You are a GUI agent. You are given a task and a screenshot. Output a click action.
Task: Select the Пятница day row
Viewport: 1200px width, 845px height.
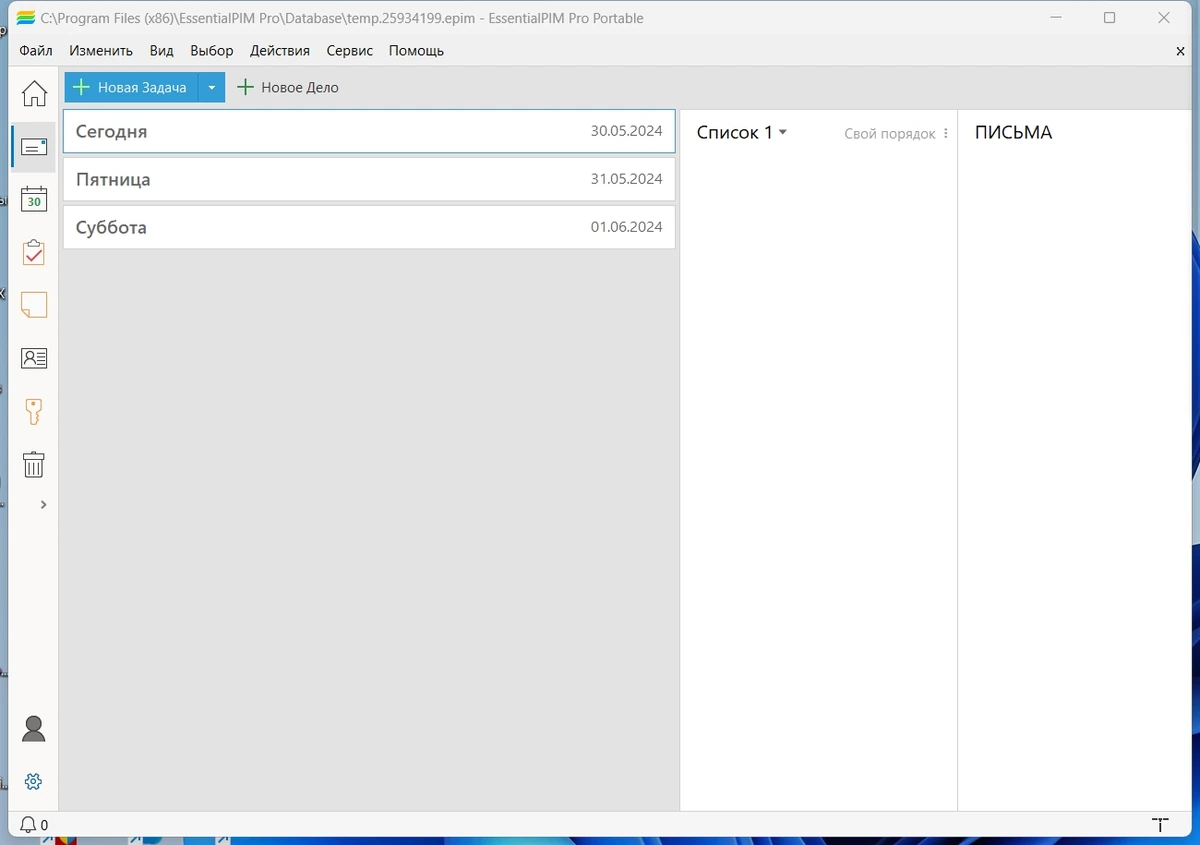[369, 179]
